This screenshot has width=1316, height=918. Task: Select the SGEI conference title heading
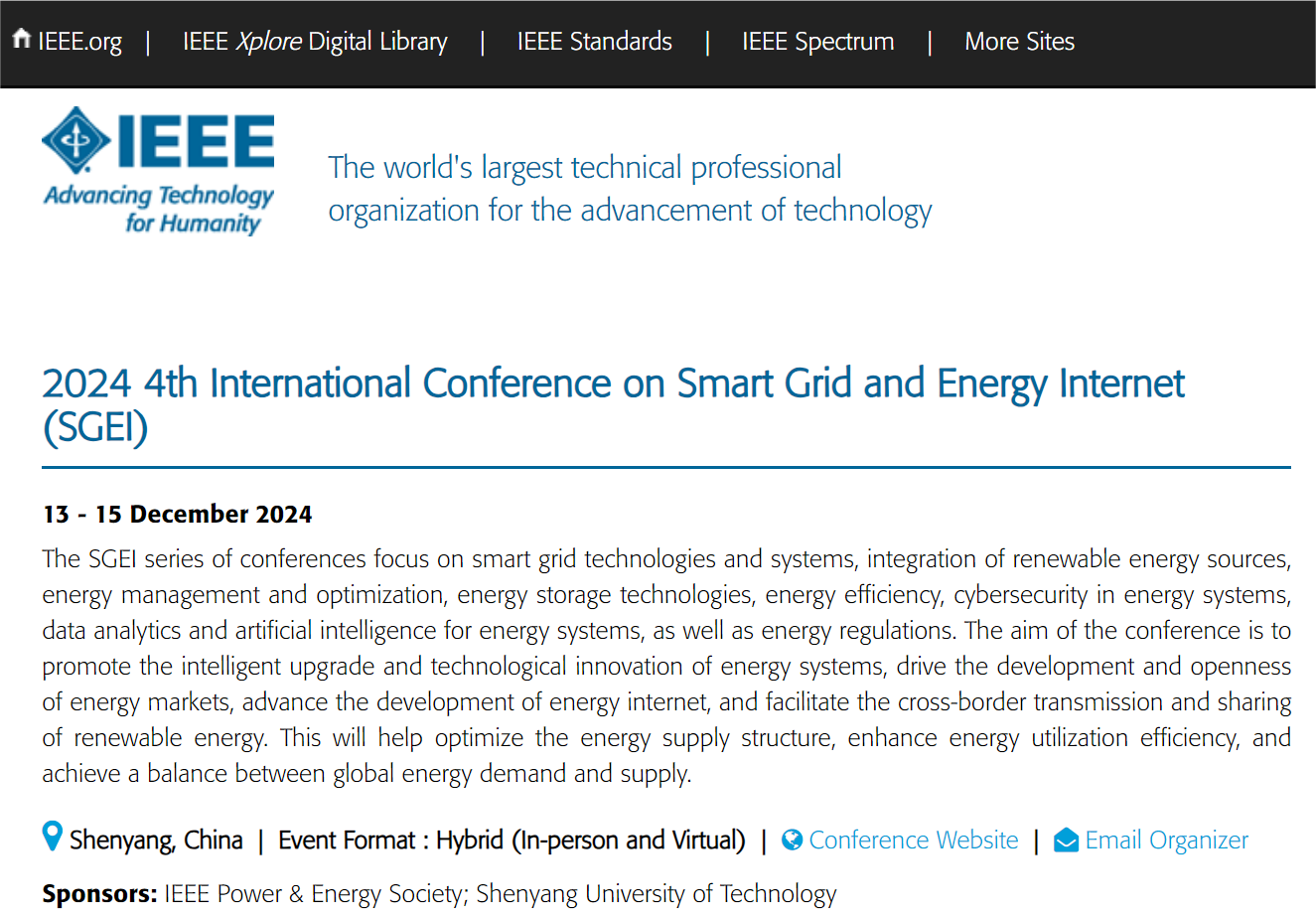613,405
